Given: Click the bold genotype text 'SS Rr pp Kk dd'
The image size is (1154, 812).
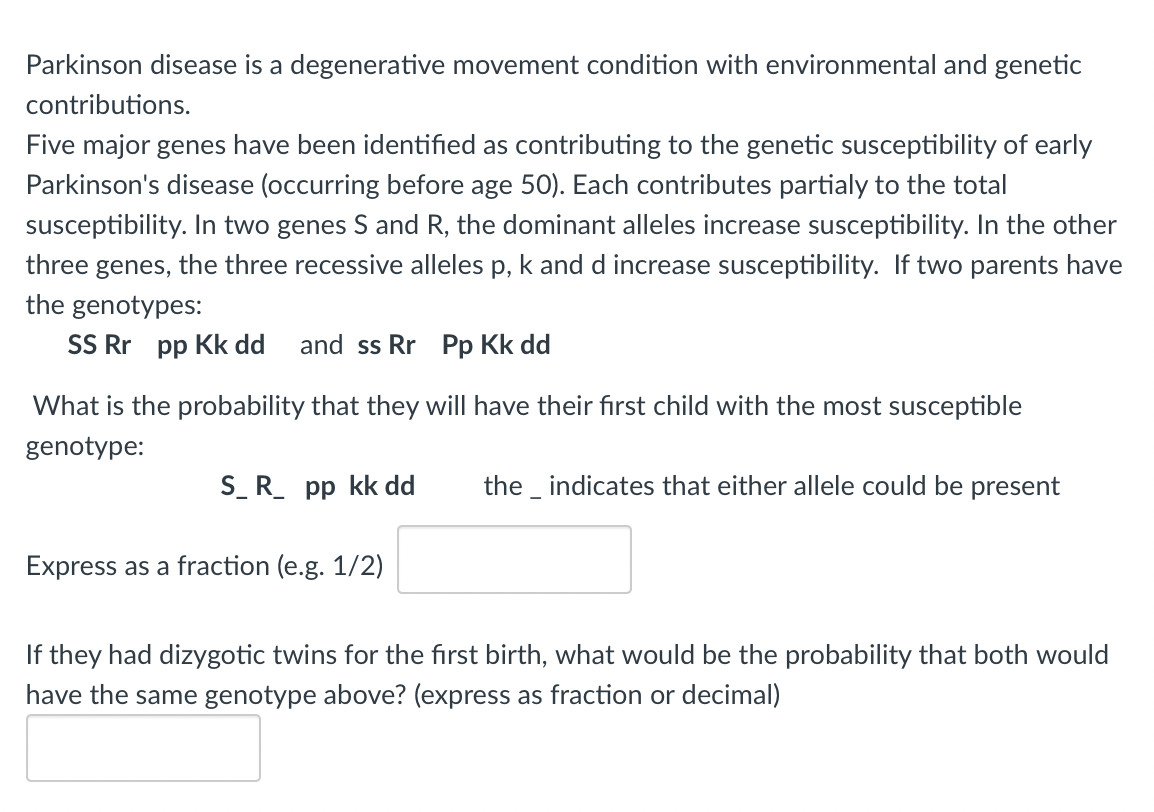Looking at the screenshot, I should pos(166,345).
